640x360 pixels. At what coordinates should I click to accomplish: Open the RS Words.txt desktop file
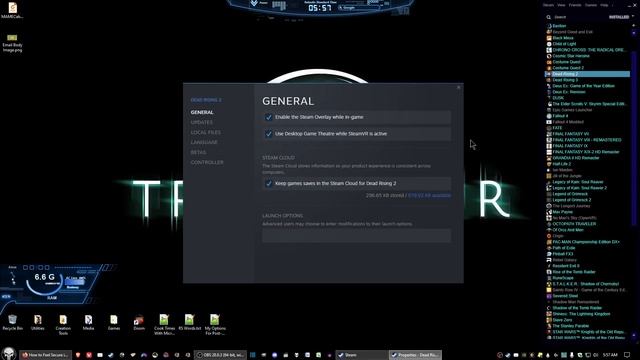[x=189, y=322]
